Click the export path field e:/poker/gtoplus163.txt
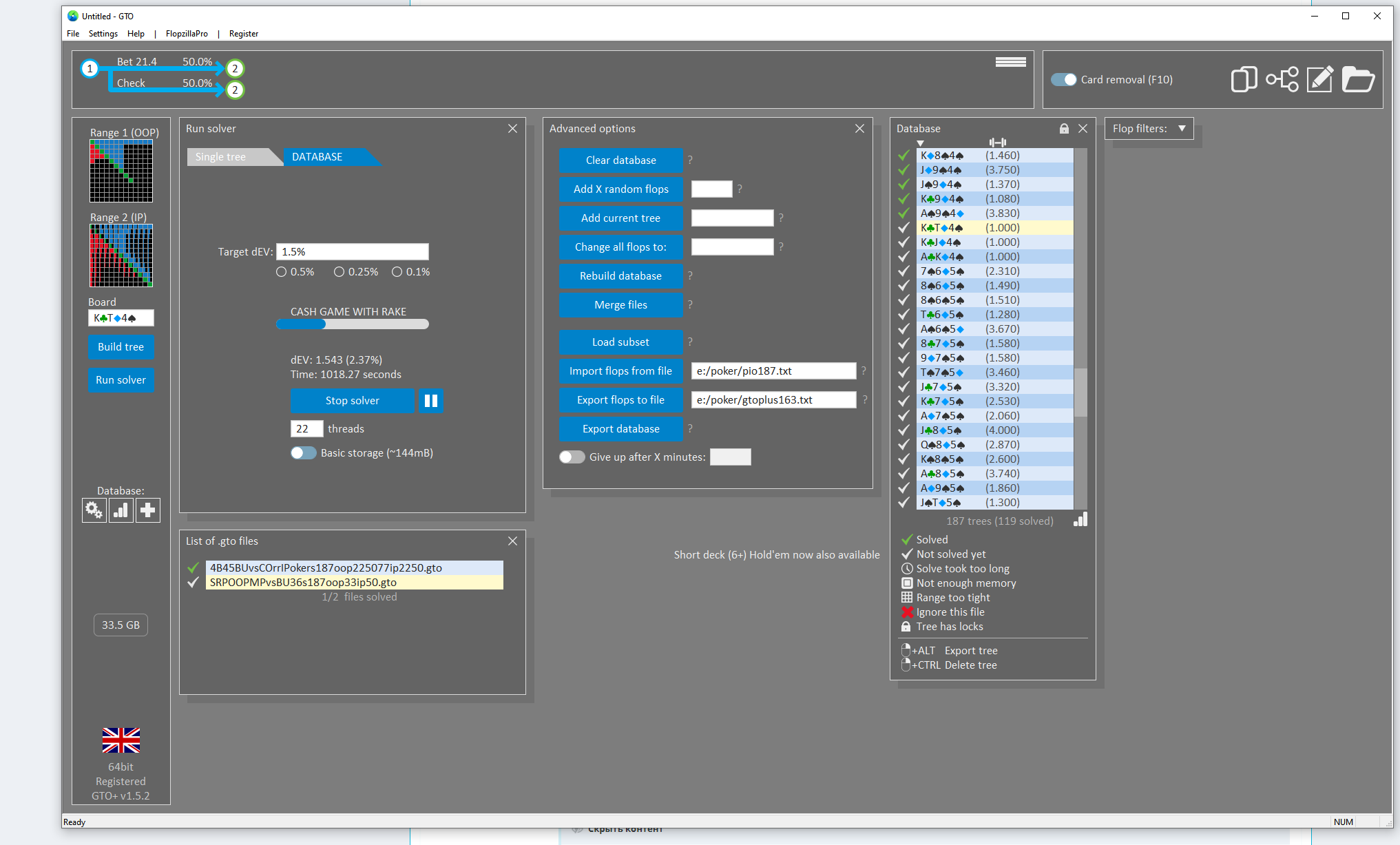The image size is (1400, 845). click(774, 400)
